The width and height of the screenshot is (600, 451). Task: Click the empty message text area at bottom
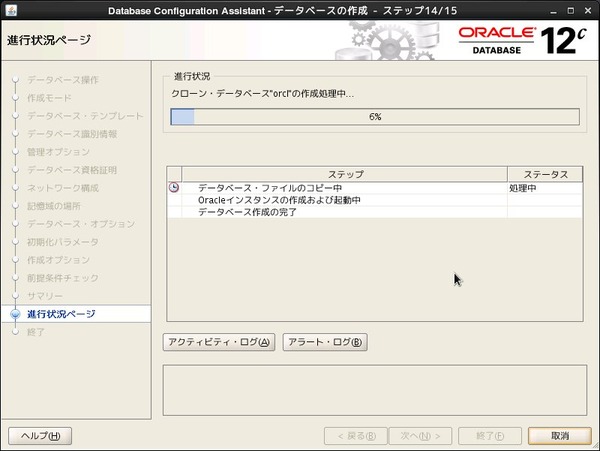(375, 390)
